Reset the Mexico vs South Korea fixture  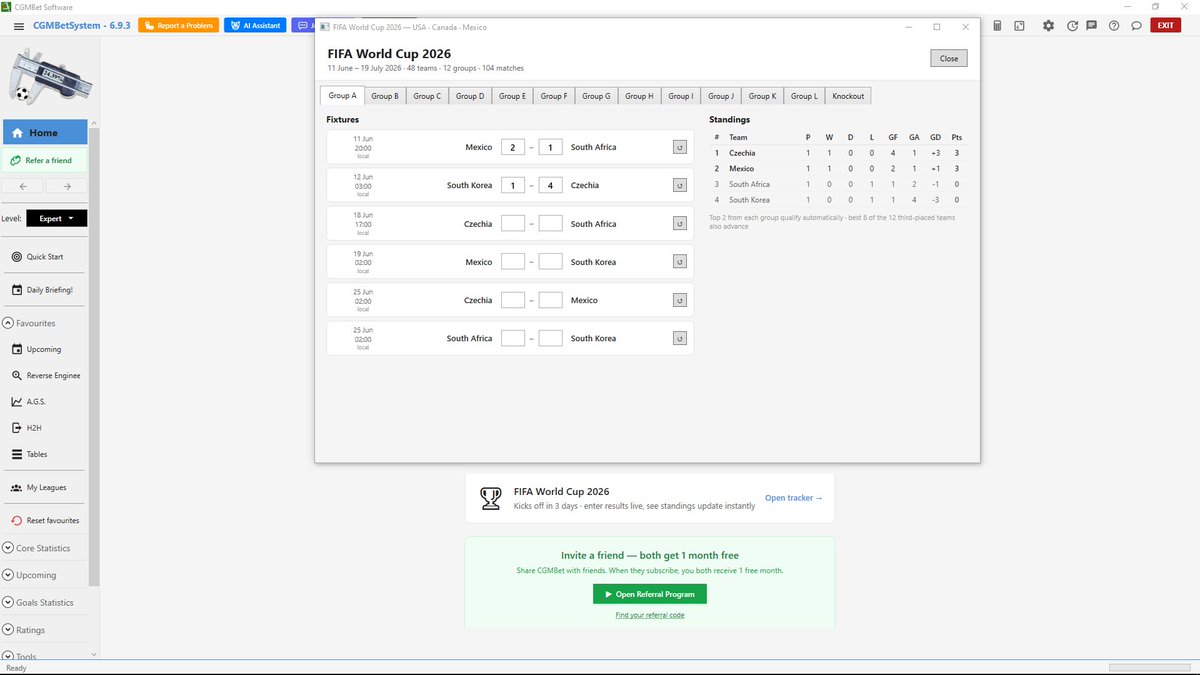[680, 262]
